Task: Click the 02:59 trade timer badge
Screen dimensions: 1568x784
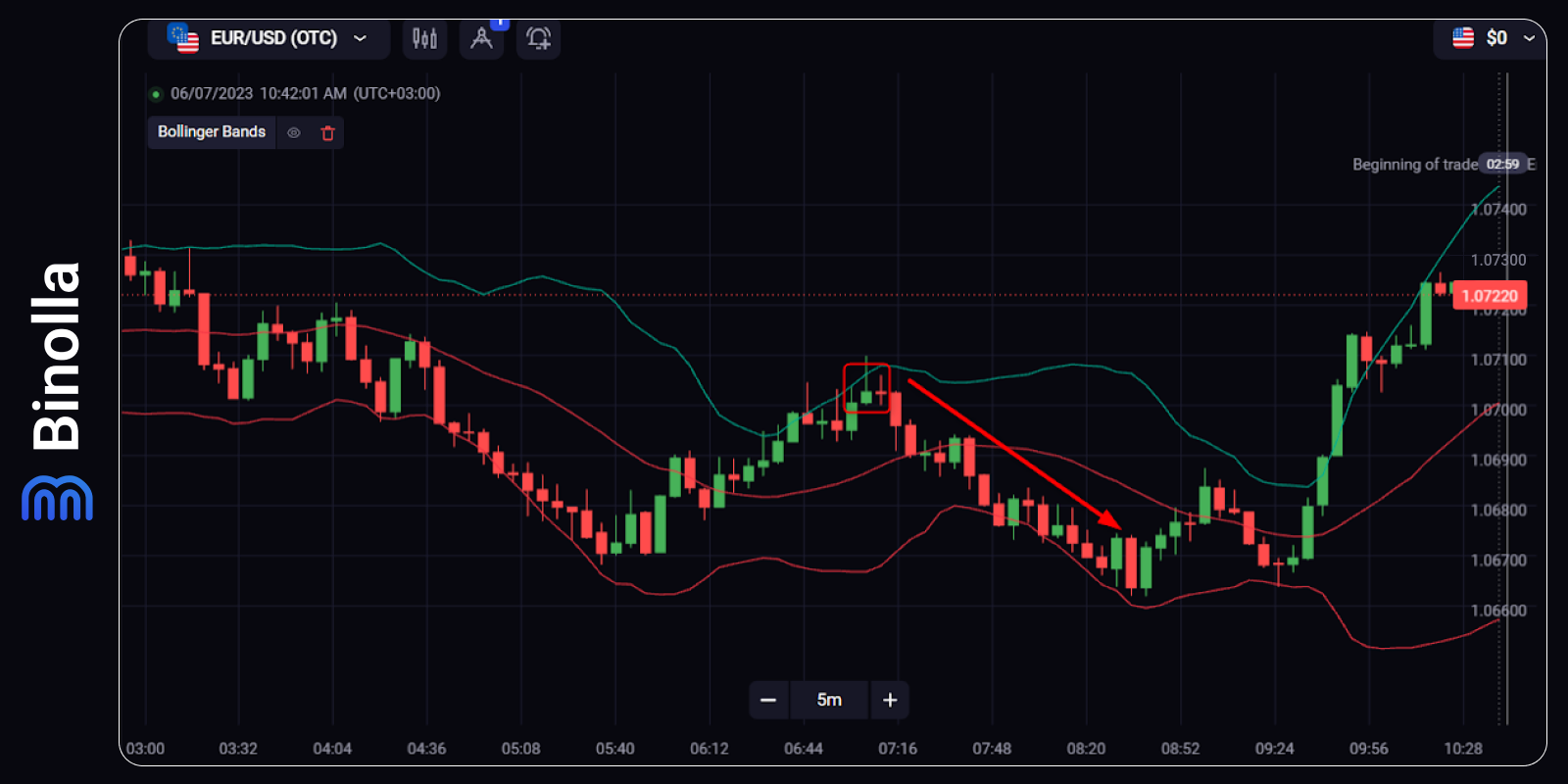Action: point(1502,164)
